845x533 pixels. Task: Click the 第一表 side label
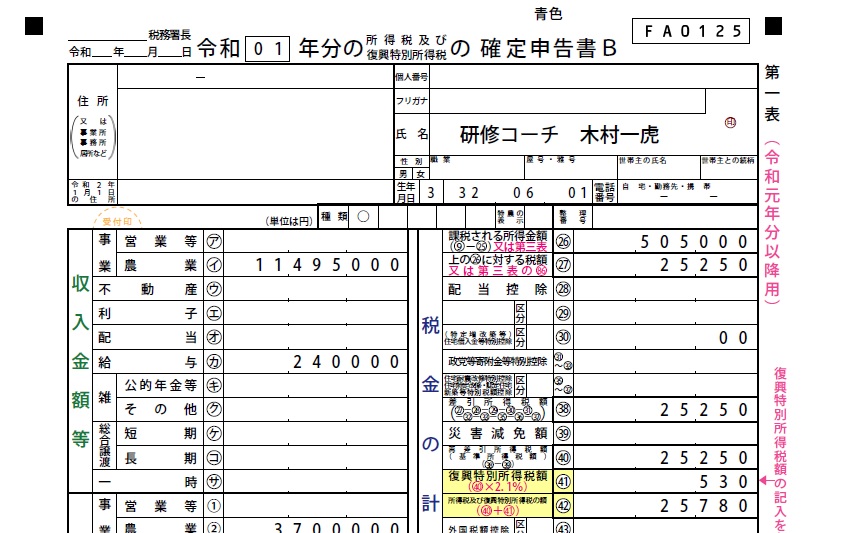pyautogui.click(x=772, y=93)
